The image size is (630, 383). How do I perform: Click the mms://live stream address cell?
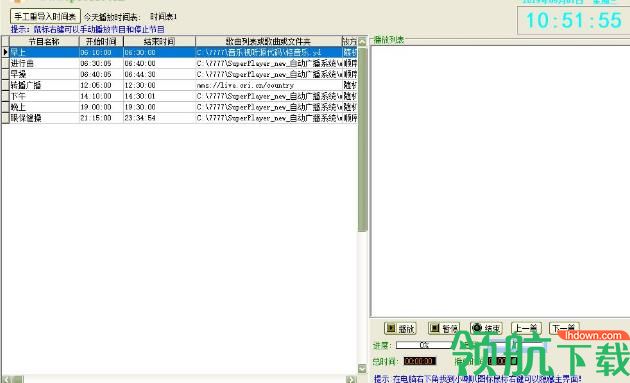pos(268,85)
